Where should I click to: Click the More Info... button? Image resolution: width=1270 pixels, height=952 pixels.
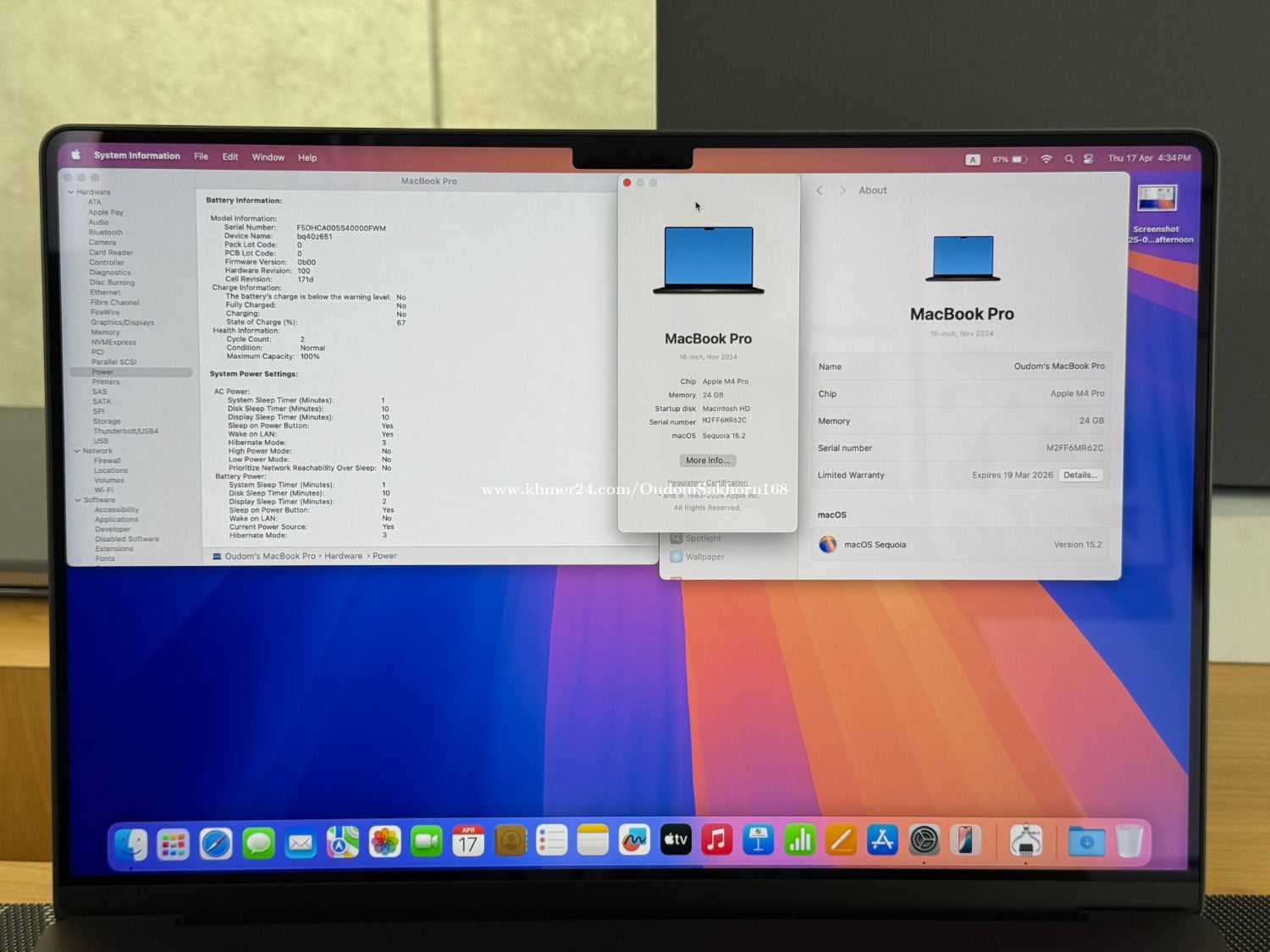pyautogui.click(x=708, y=460)
